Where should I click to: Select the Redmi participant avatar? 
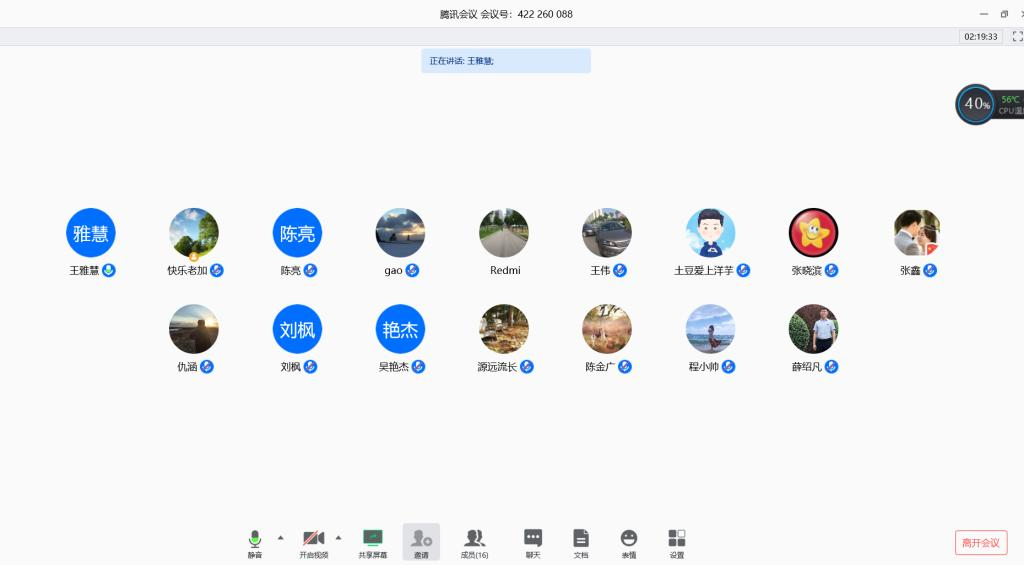[x=504, y=233]
